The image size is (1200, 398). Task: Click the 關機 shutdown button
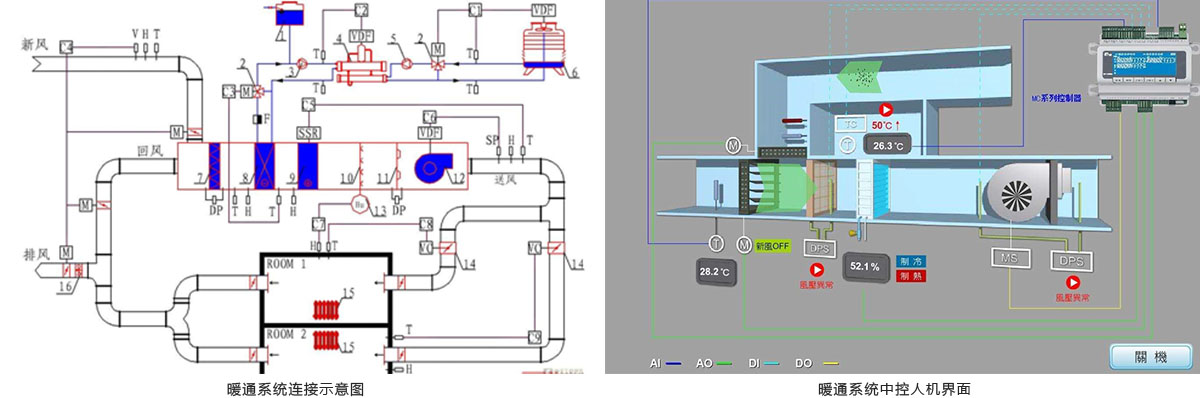coord(1152,356)
